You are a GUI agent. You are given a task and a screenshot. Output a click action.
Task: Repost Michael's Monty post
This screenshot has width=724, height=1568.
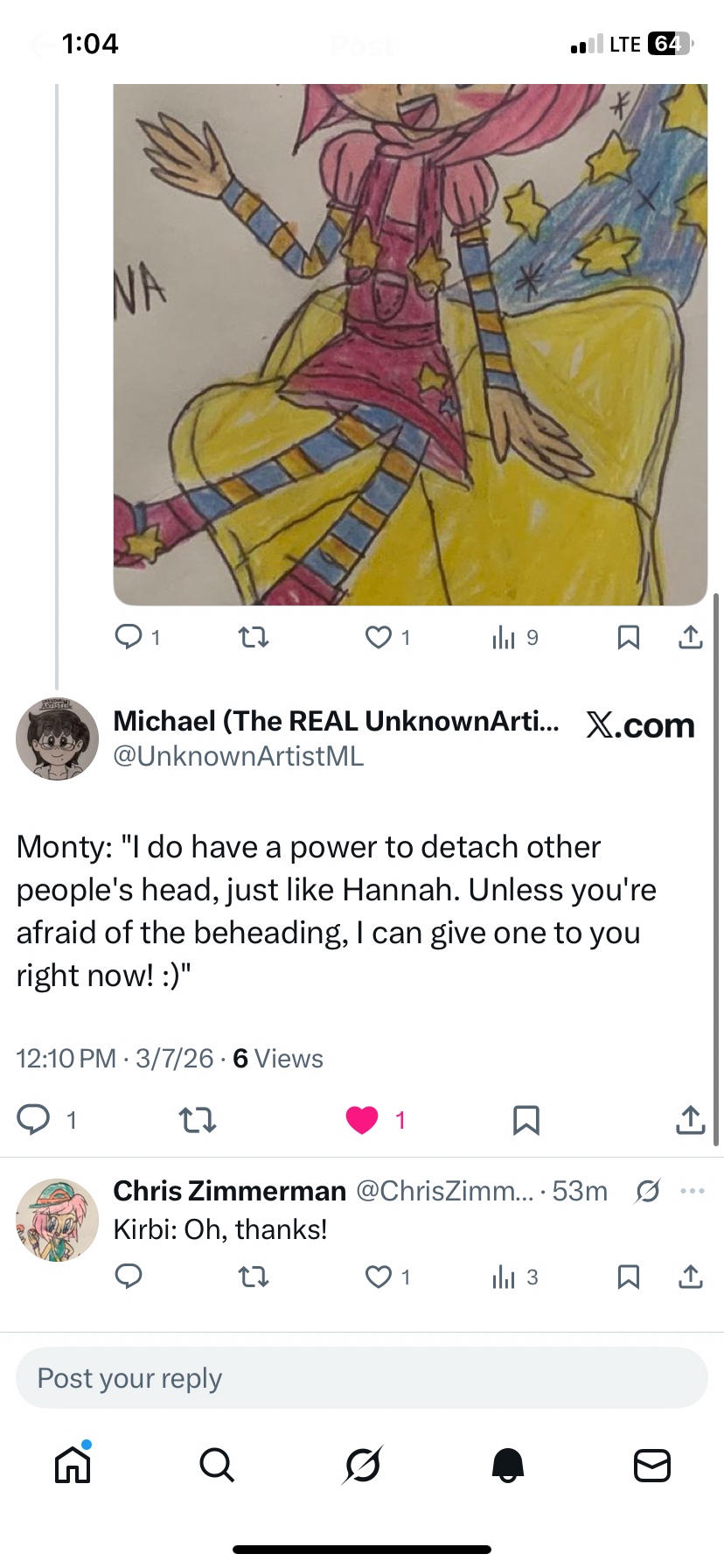[198, 1120]
